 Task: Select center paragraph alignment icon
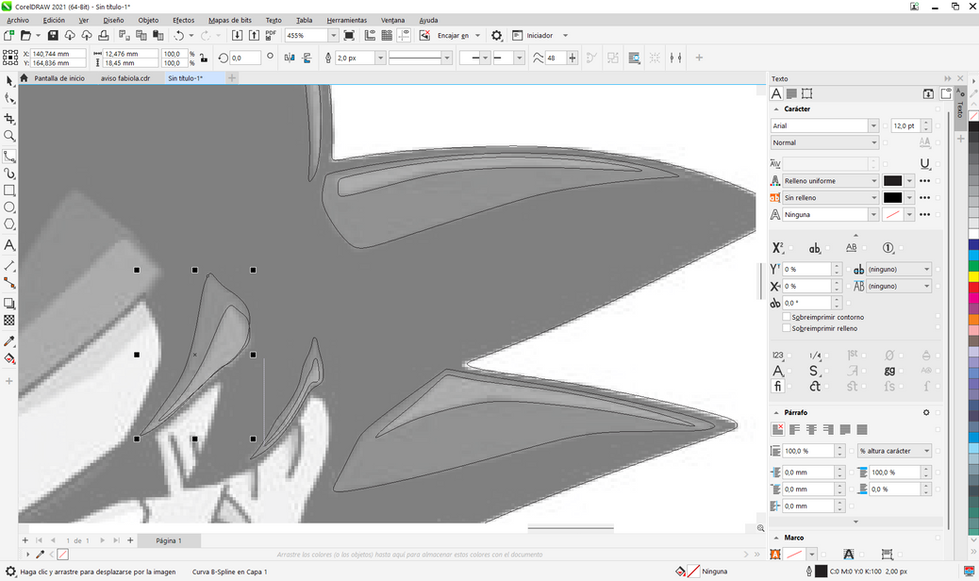(x=812, y=429)
